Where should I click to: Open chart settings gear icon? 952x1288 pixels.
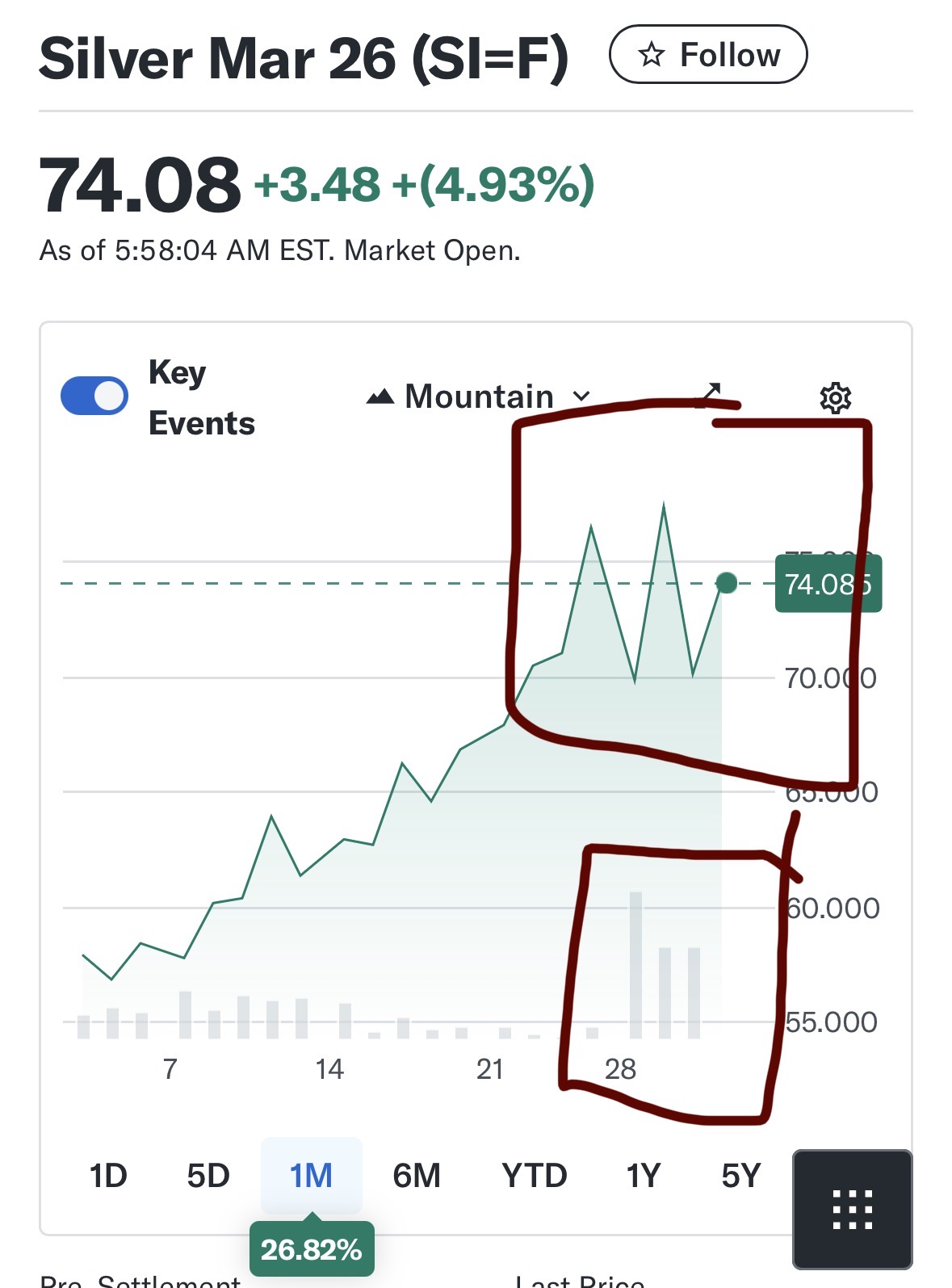point(835,398)
